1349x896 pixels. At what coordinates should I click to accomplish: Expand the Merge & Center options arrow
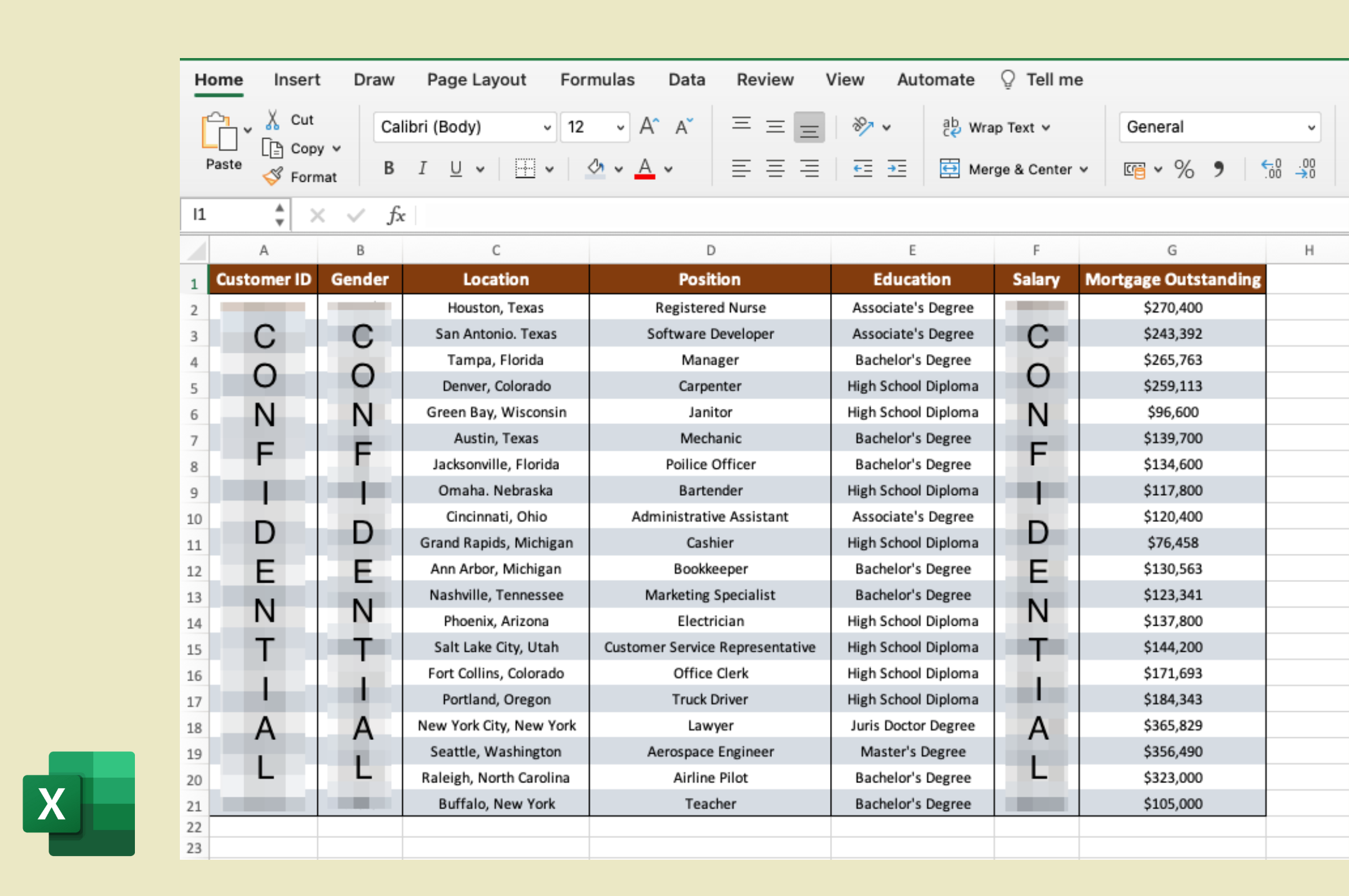tap(1084, 169)
